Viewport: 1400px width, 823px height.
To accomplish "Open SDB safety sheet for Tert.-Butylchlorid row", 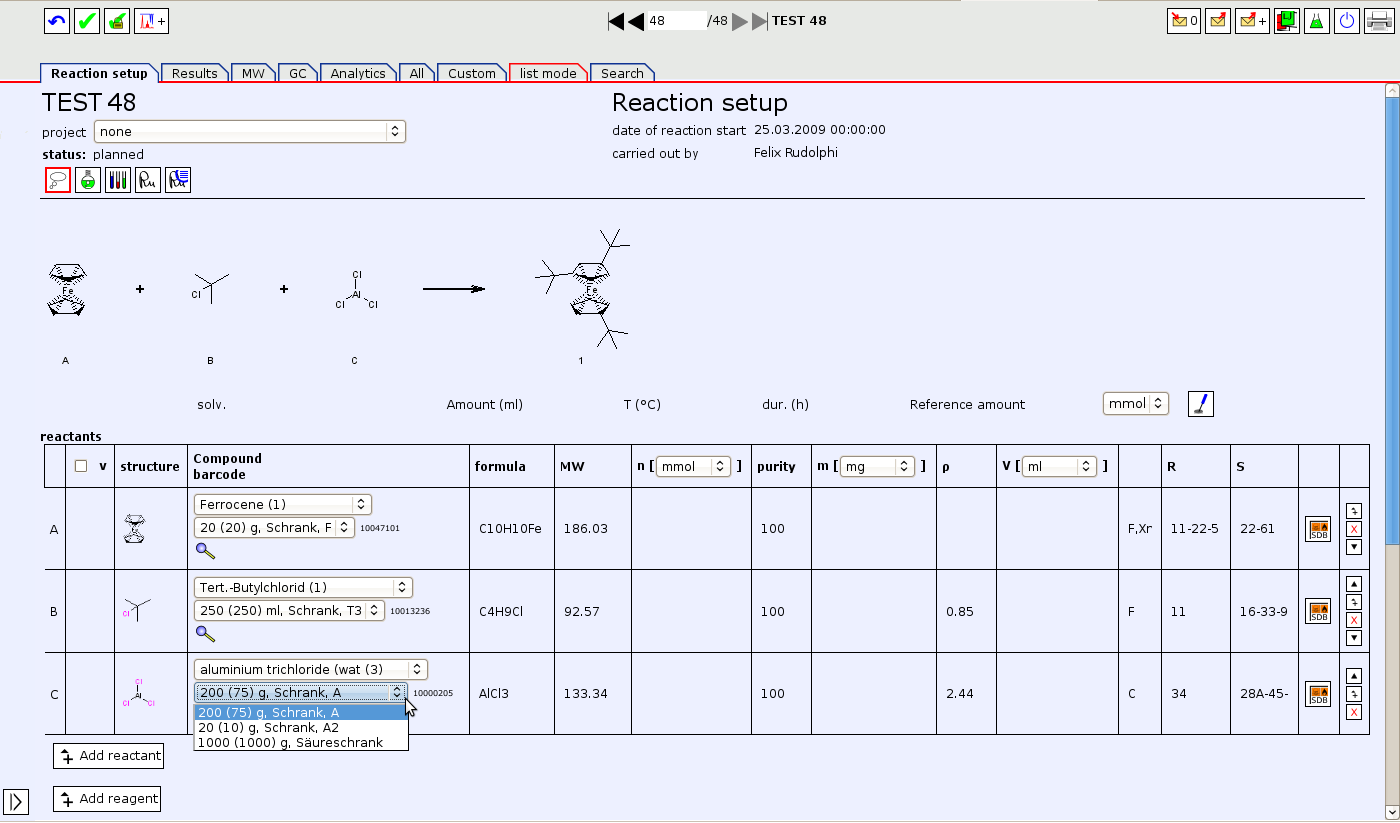I will [x=1318, y=611].
